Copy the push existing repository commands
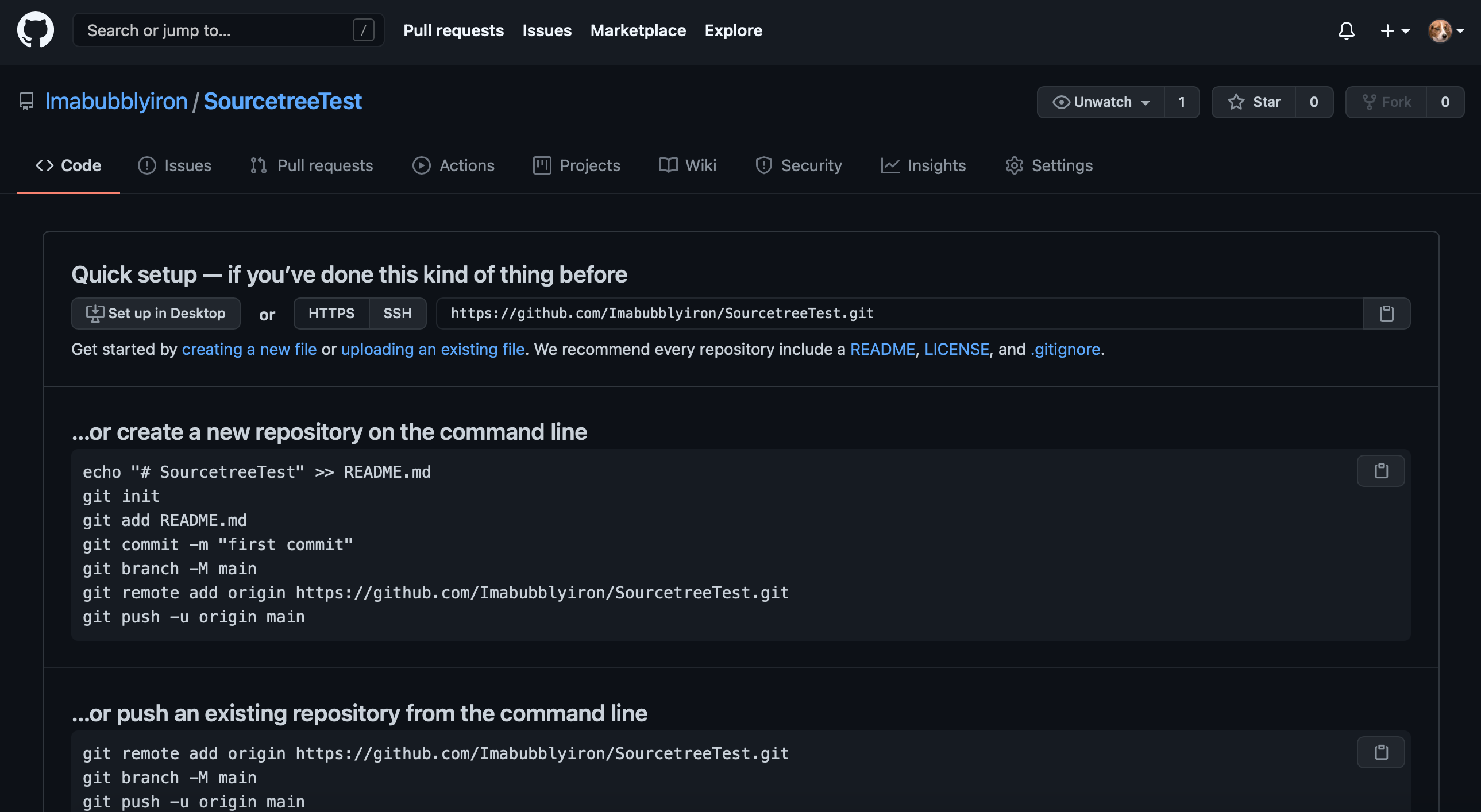Image resolution: width=1481 pixels, height=812 pixels. tap(1380, 752)
